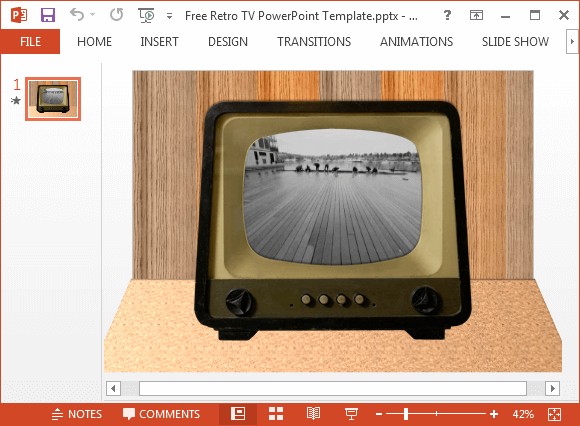Open Ribbon Display Options button

pos(476,15)
